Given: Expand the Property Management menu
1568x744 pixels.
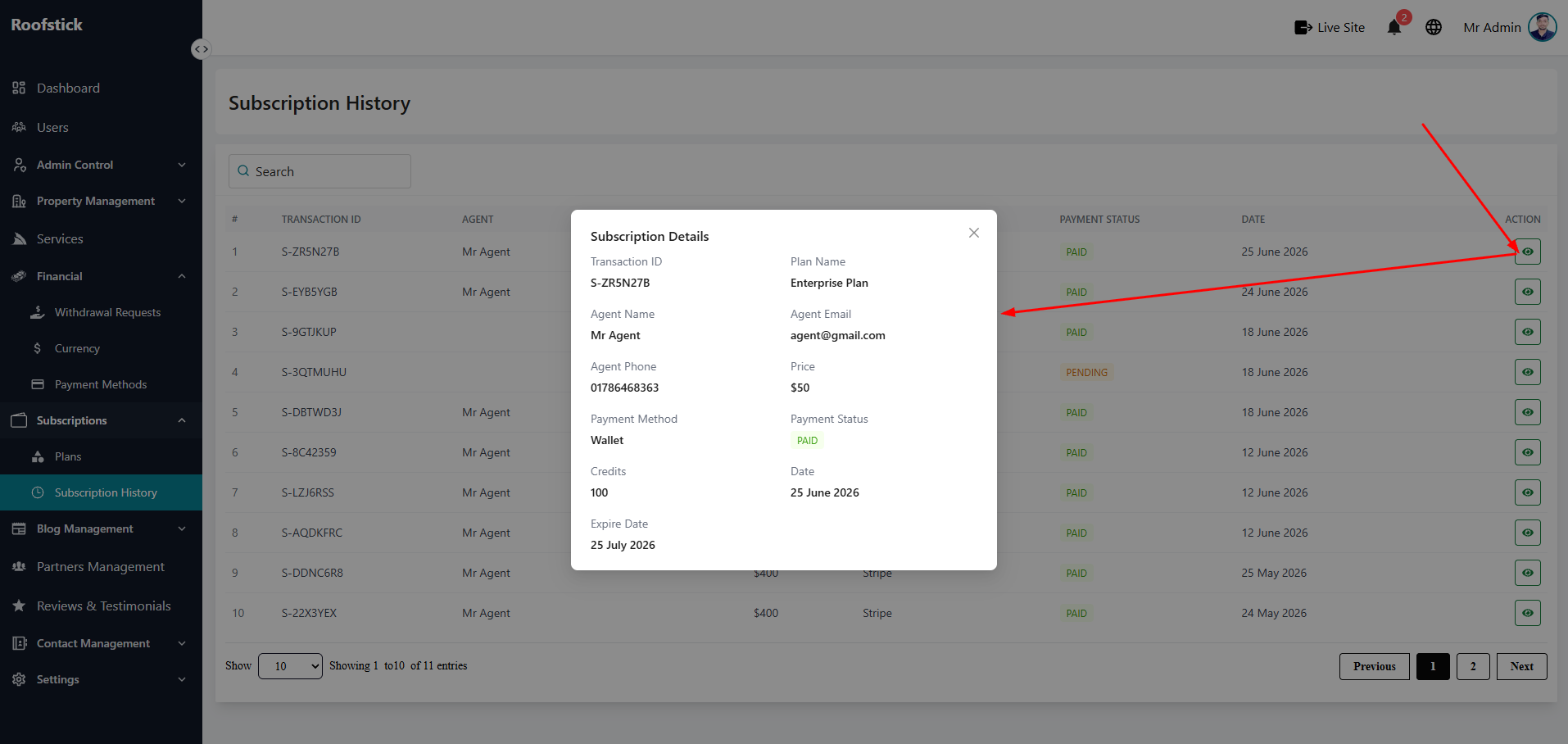Looking at the screenshot, I should (101, 201).
